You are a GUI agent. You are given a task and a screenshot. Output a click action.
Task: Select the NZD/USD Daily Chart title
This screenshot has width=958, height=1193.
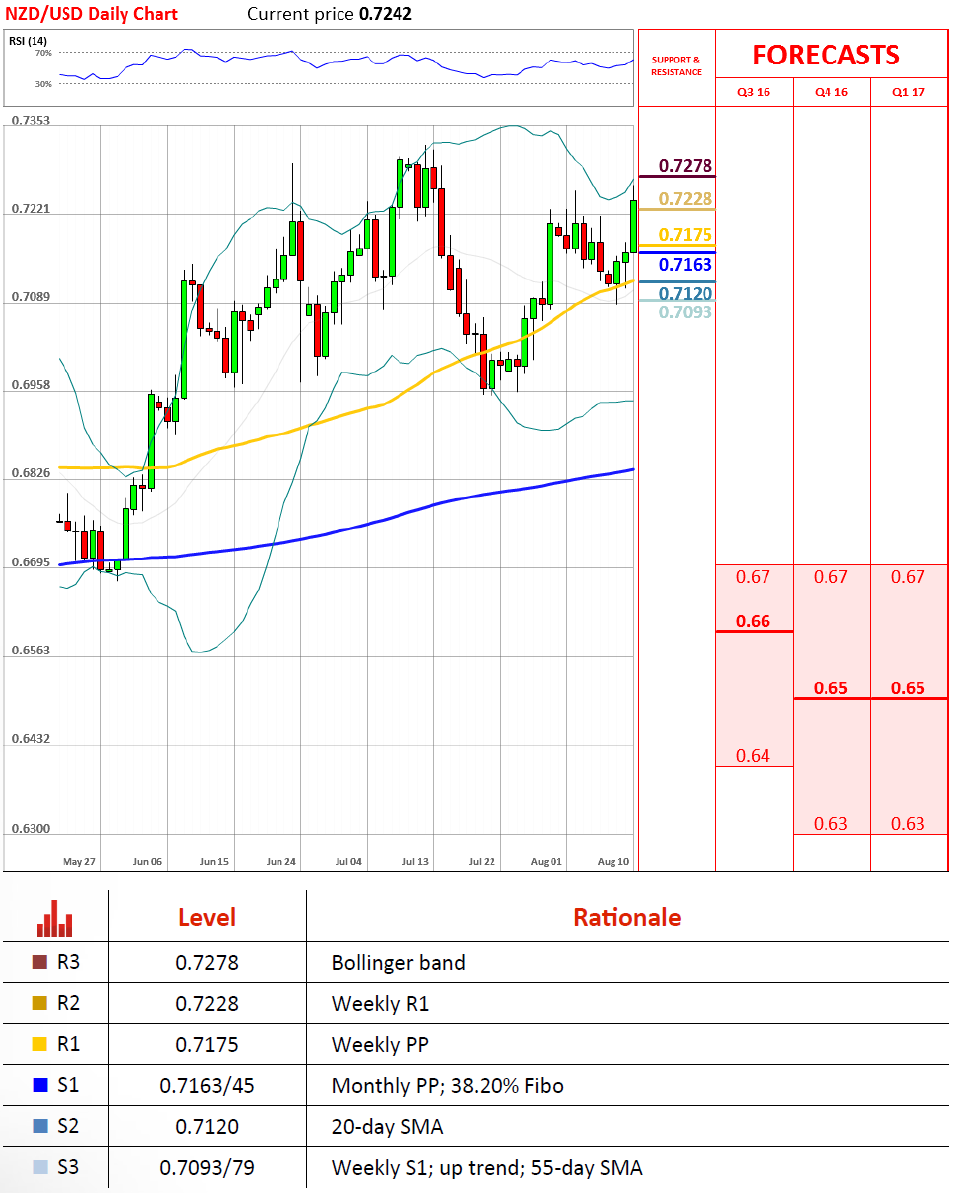[91, 14]
